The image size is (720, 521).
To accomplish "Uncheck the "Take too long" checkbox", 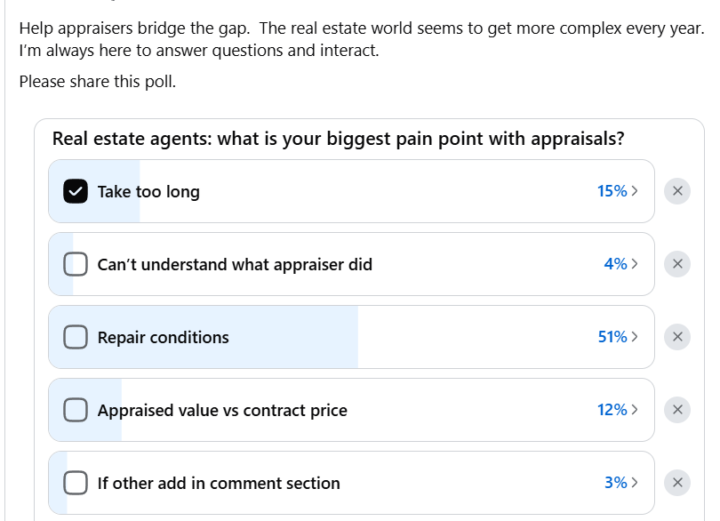I will (x=76, y=191).
